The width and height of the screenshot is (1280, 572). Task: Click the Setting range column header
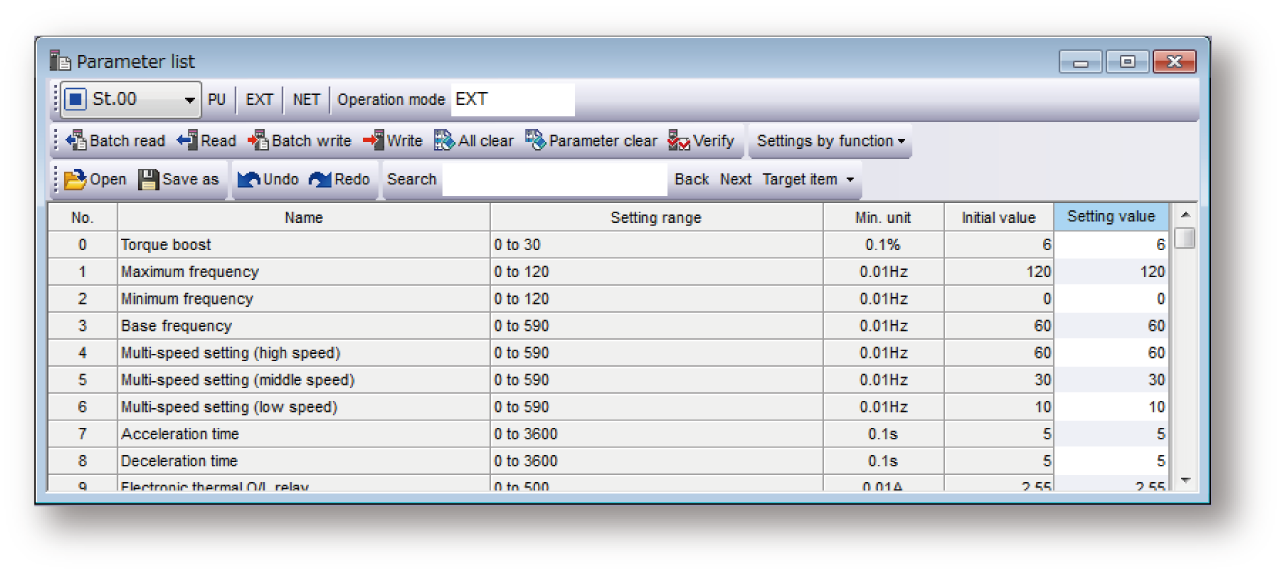click(657, 218)
